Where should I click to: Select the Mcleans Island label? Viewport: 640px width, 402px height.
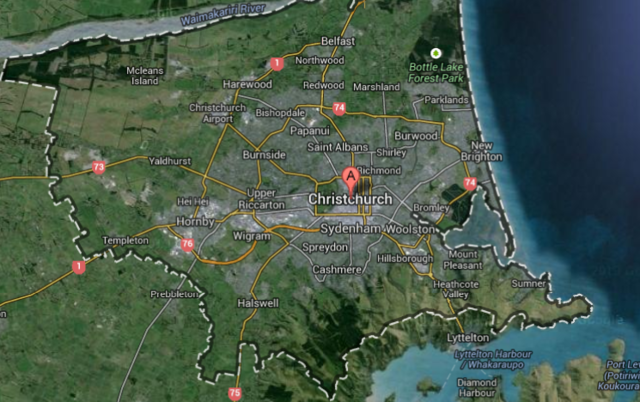pyautogui.click(x=144, y=76)
